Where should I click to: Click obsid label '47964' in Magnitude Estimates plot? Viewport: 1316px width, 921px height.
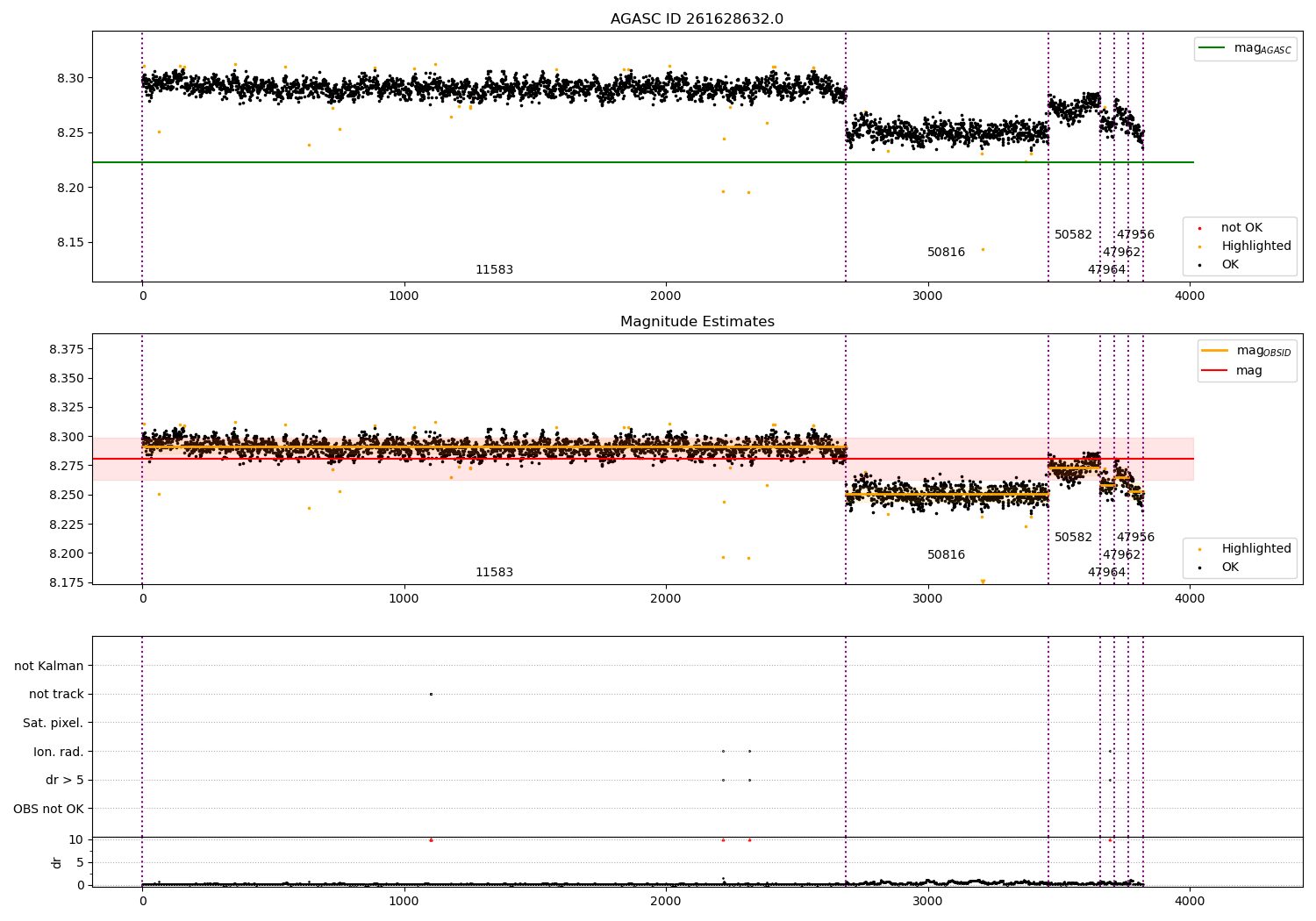(x=1106, y=572)
